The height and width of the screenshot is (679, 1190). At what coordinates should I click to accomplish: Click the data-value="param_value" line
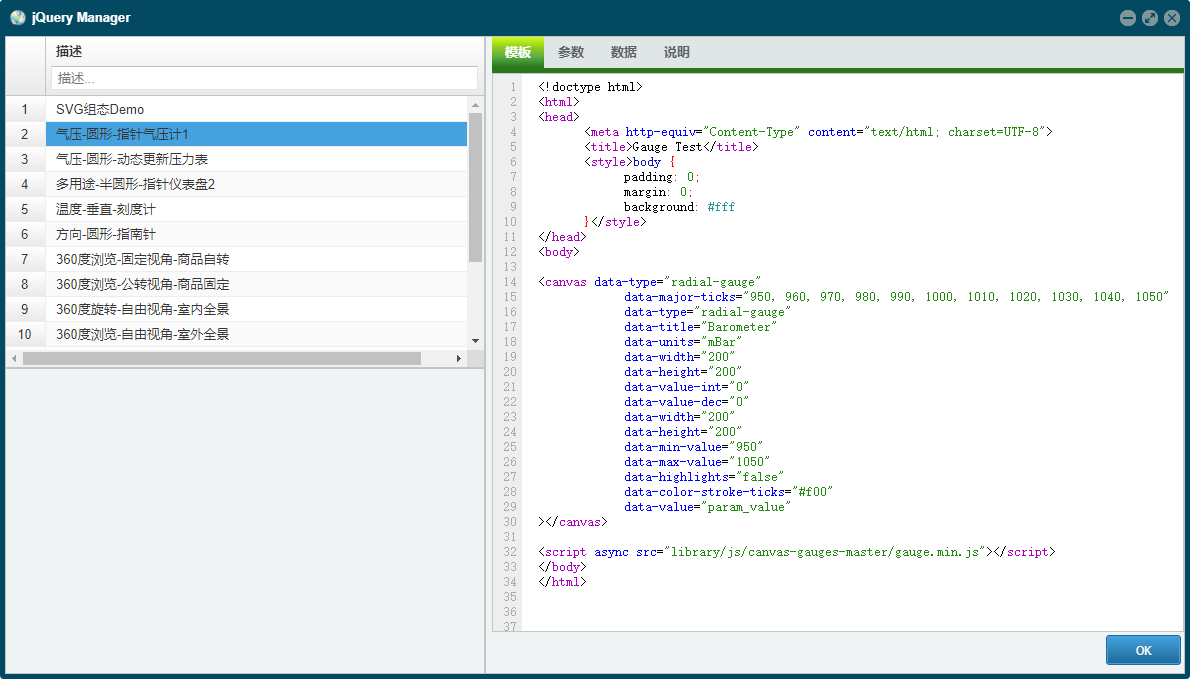point(707,507)
